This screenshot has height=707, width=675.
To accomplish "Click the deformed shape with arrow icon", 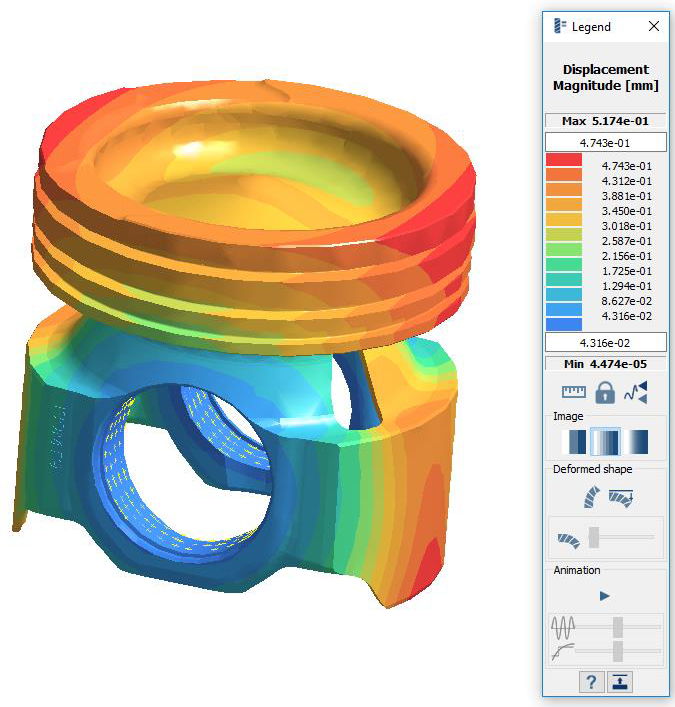I will tap(621, 495).
